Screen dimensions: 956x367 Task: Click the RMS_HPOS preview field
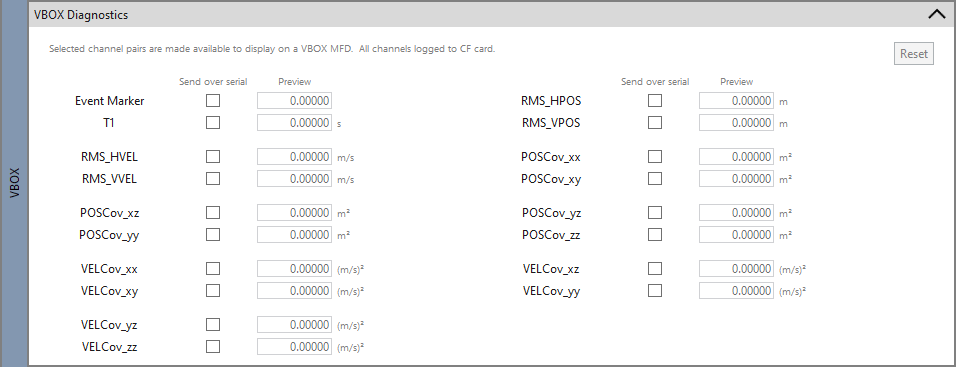pyautogui.click(x=737, y=101)
